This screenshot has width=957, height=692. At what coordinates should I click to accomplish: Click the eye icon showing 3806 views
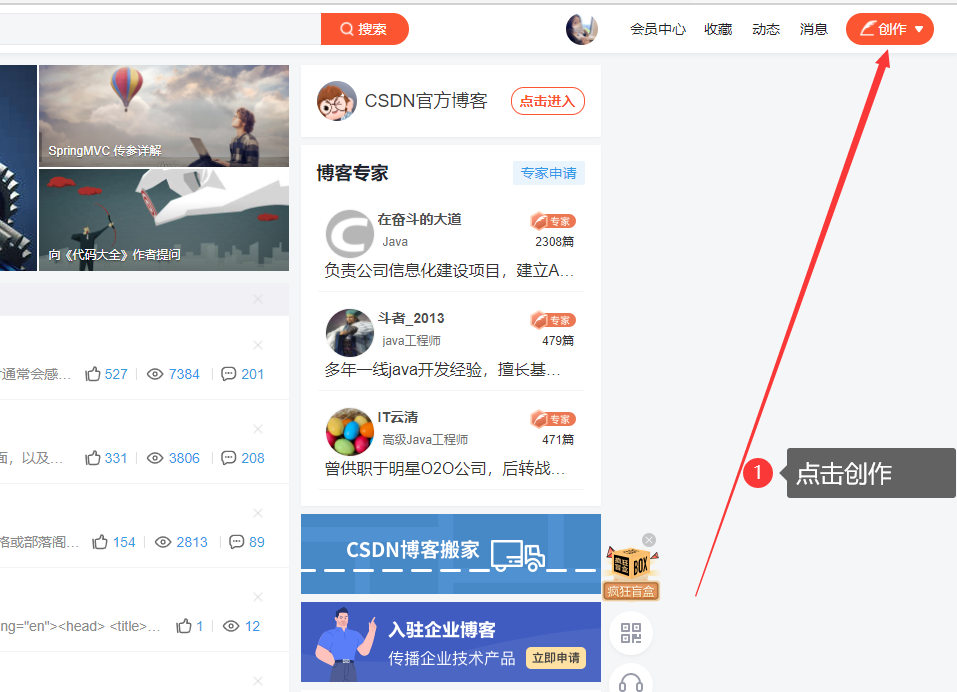pos(155,458)
